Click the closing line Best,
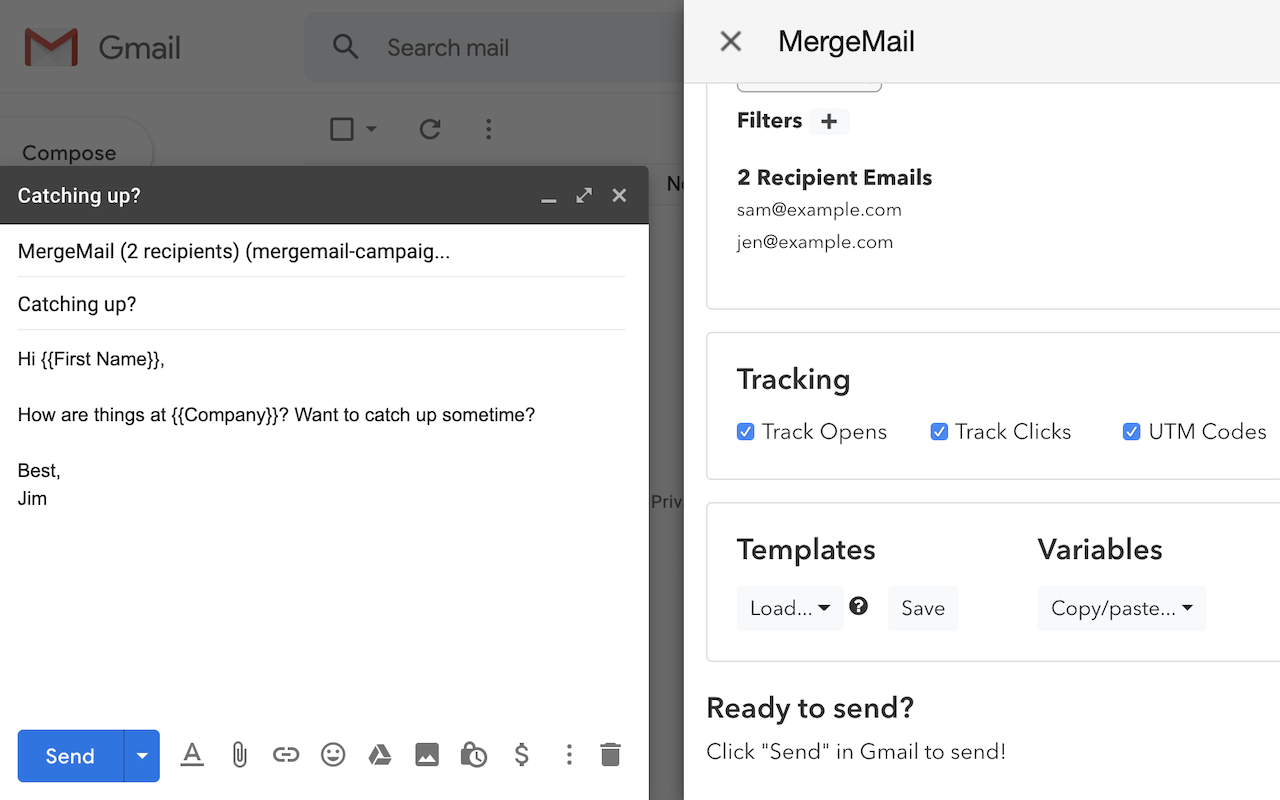 [39, 471]
